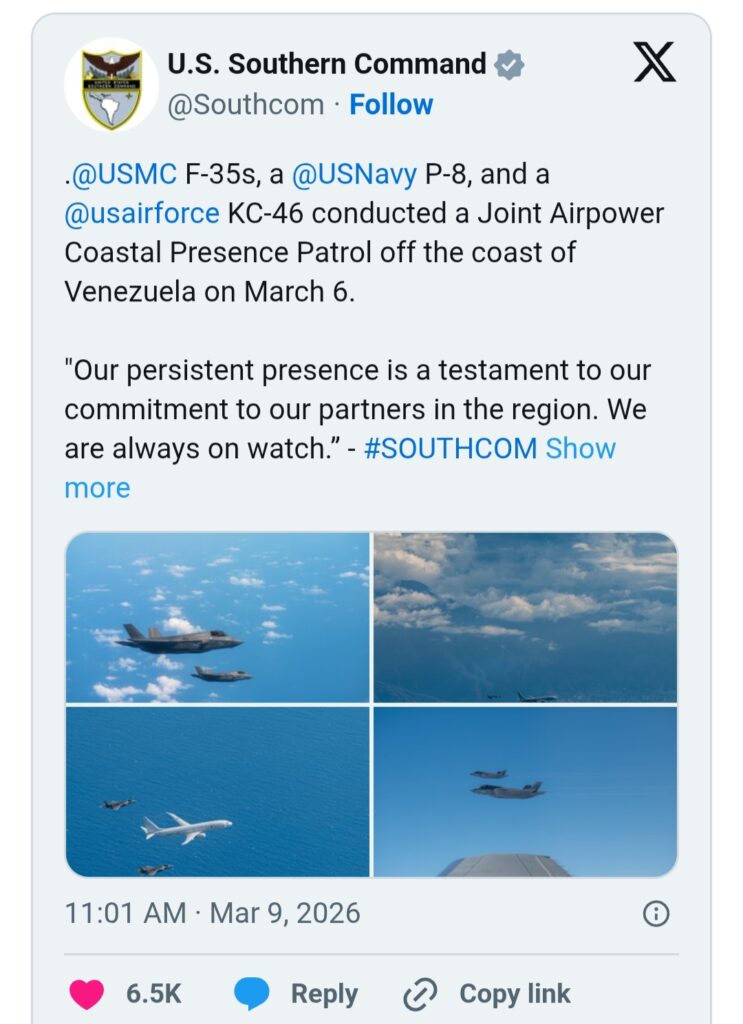The width and height of the screenshot is (743, 1024).
Task: Open the F-35s above wing photo
Action: [x=526, y=792]
